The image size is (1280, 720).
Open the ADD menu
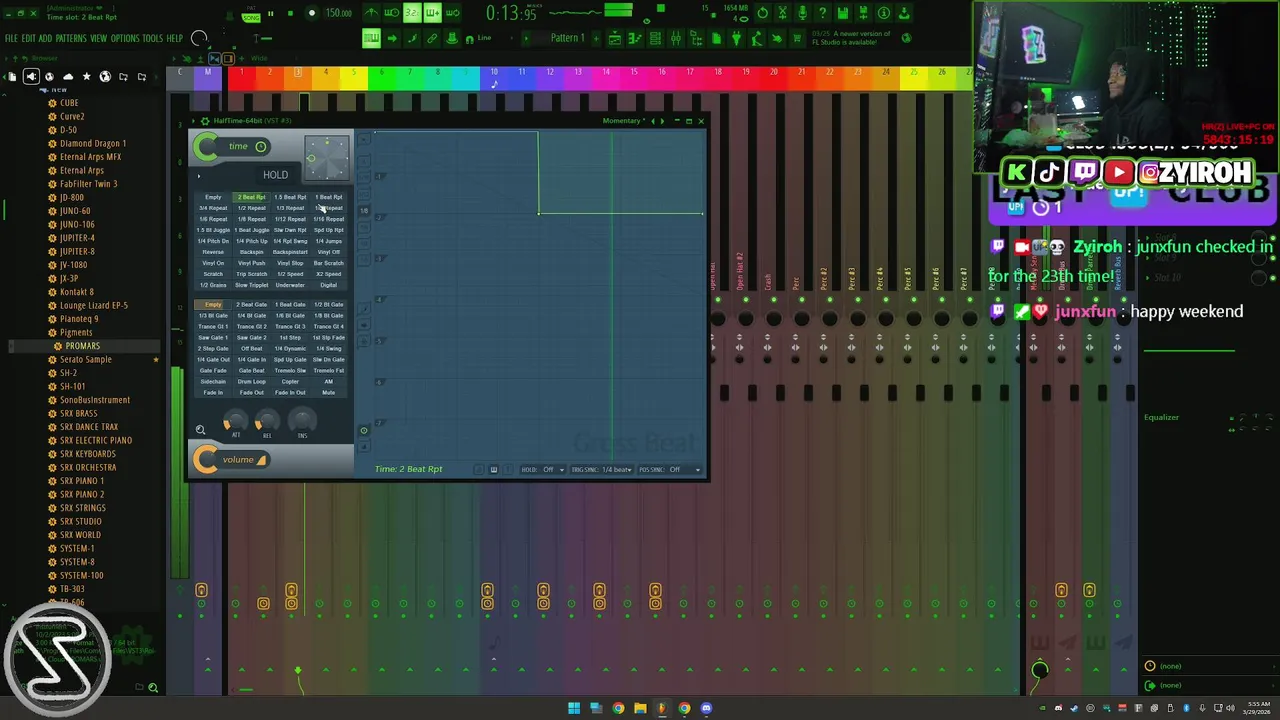[45, 39]
